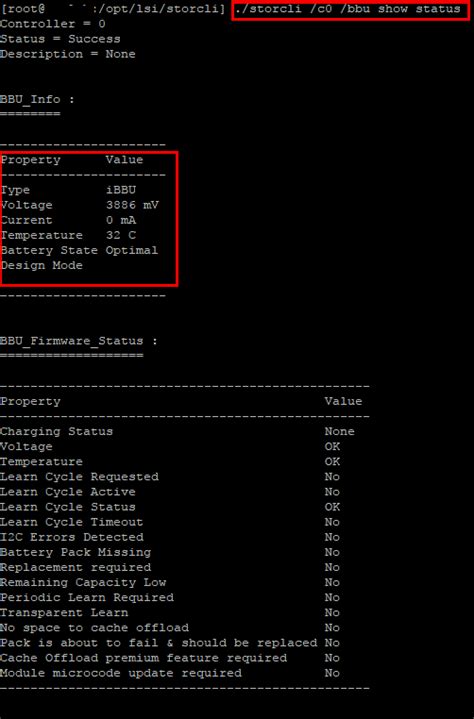Click the 'Transparent Learn' label
Viewport: 474px width, 719px height.
tap(64, 613)
